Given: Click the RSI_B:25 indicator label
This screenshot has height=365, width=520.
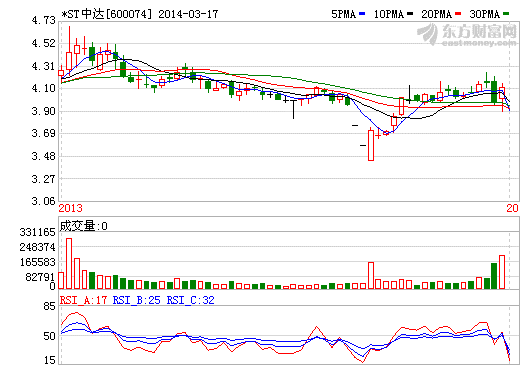Looking at the screenshot, I should click(136, 300).
